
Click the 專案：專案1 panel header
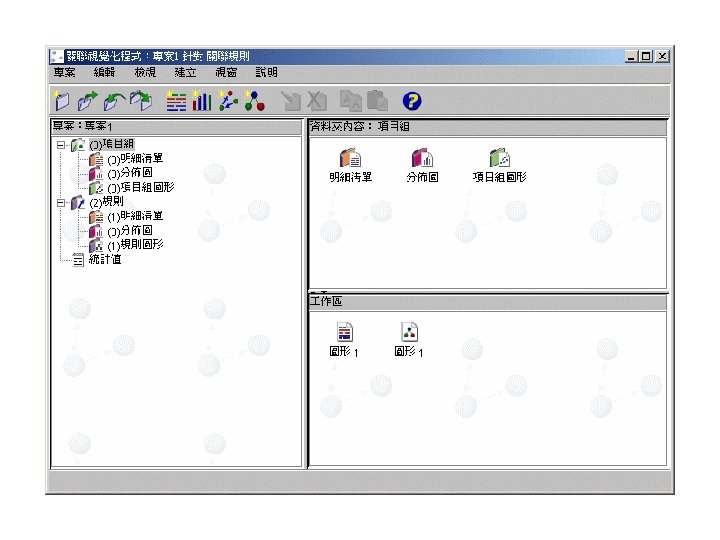[x=176, y=126]
